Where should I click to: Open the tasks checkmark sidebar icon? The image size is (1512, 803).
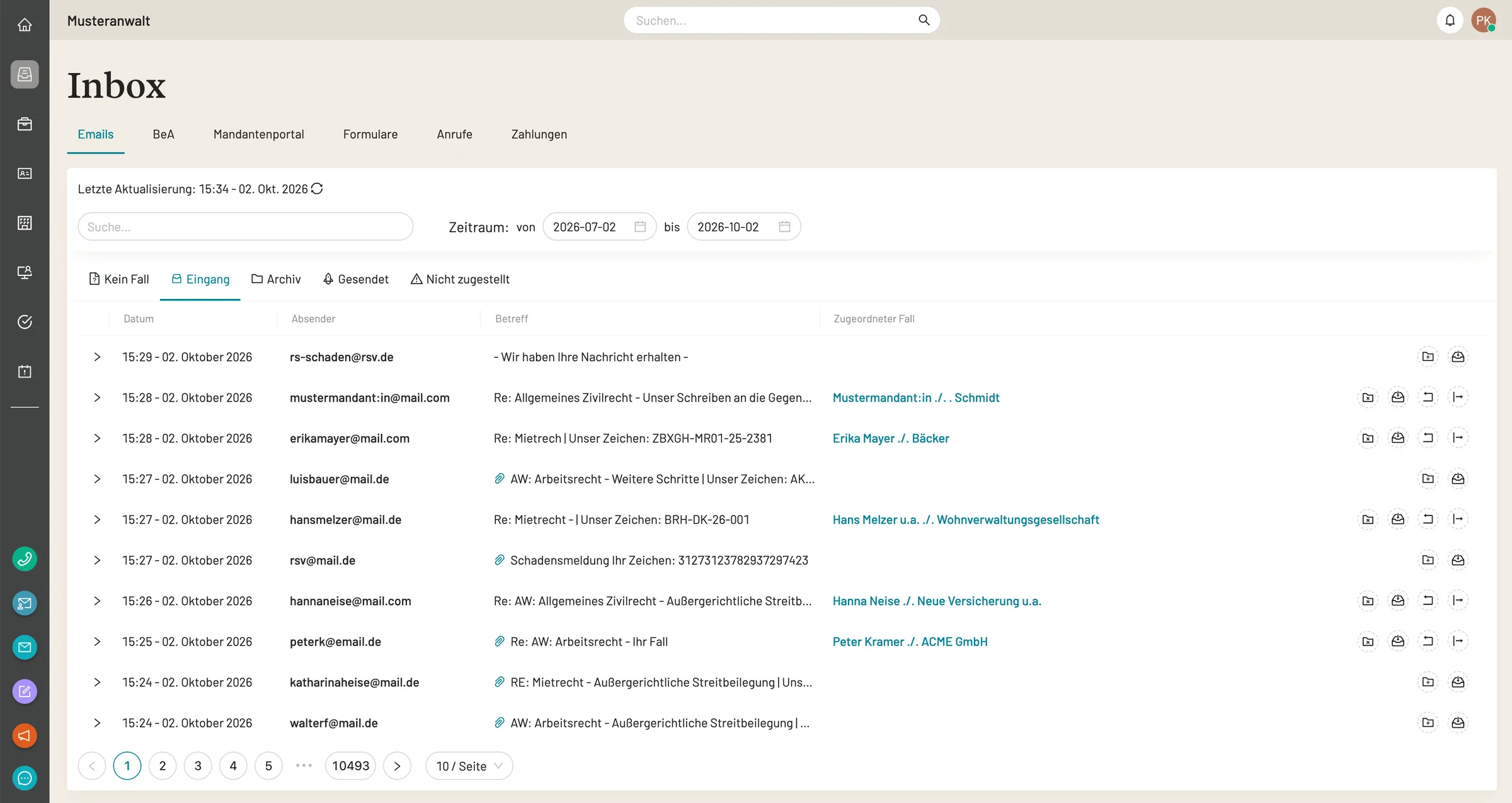point(25,322)
